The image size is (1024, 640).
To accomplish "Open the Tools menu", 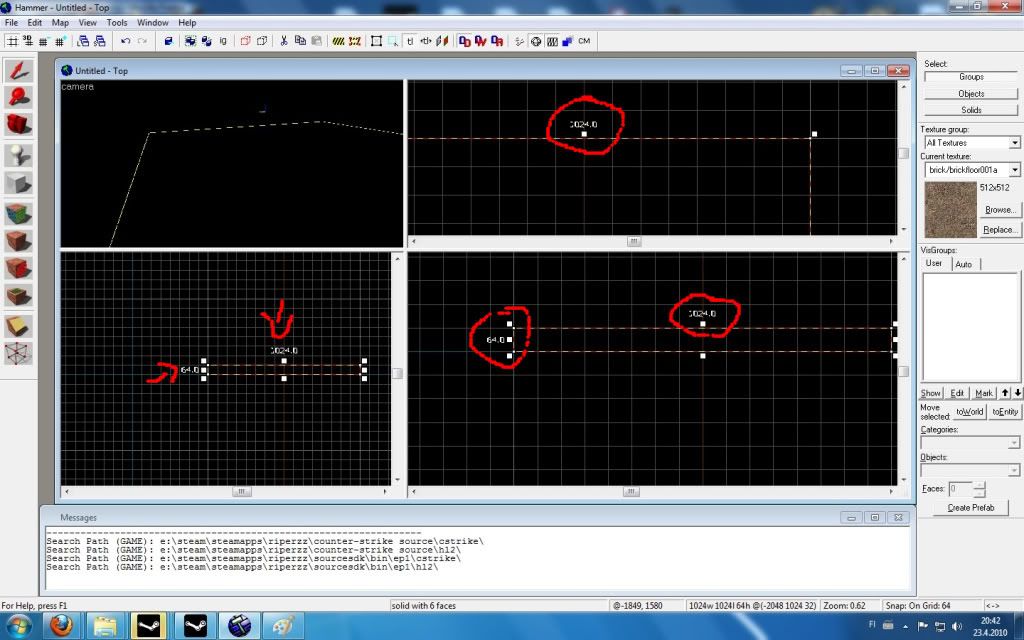I will 117,22.
